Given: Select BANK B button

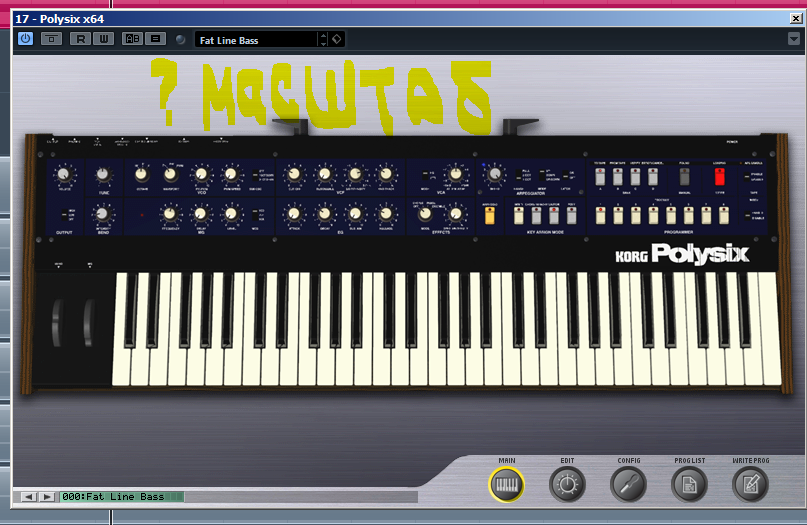Looking at the screenshot, I should point(618,177).
